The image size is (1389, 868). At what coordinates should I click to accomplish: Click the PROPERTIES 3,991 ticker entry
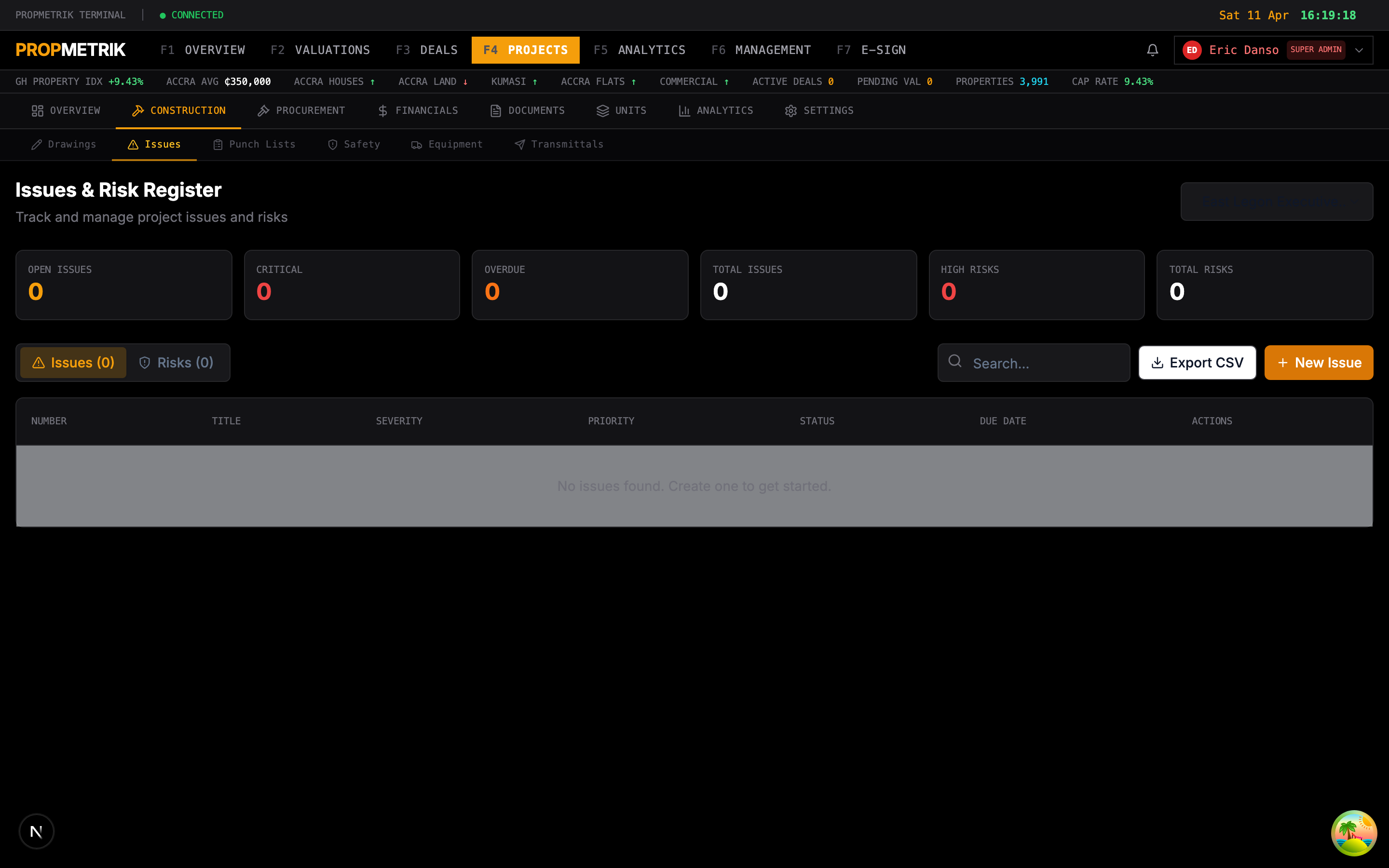tap(1002, 81)
